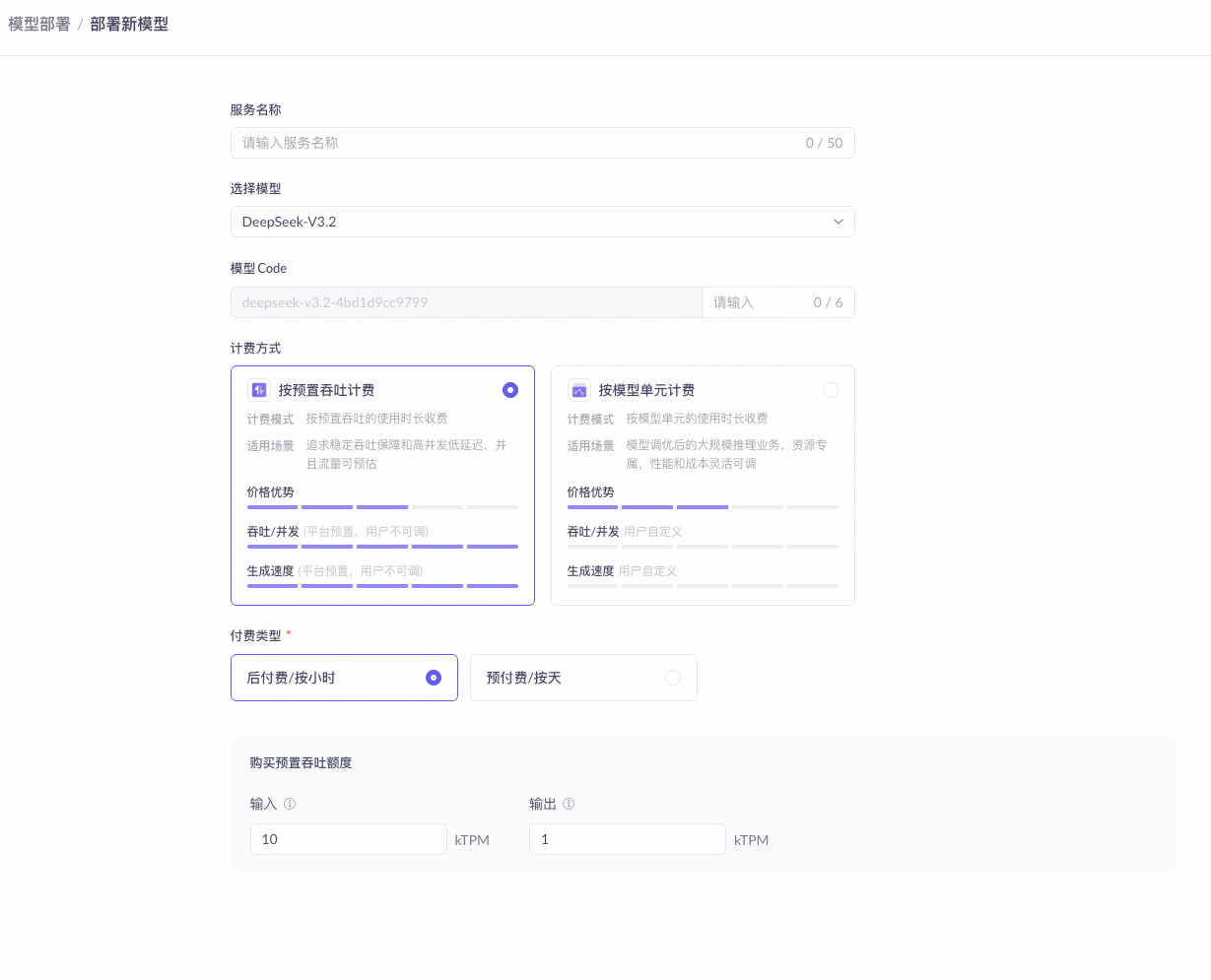Click the 生成速度 bar in 按预置吞吐计费 card
Viewport: 1211px width, 980px height.
click(382, 586)
